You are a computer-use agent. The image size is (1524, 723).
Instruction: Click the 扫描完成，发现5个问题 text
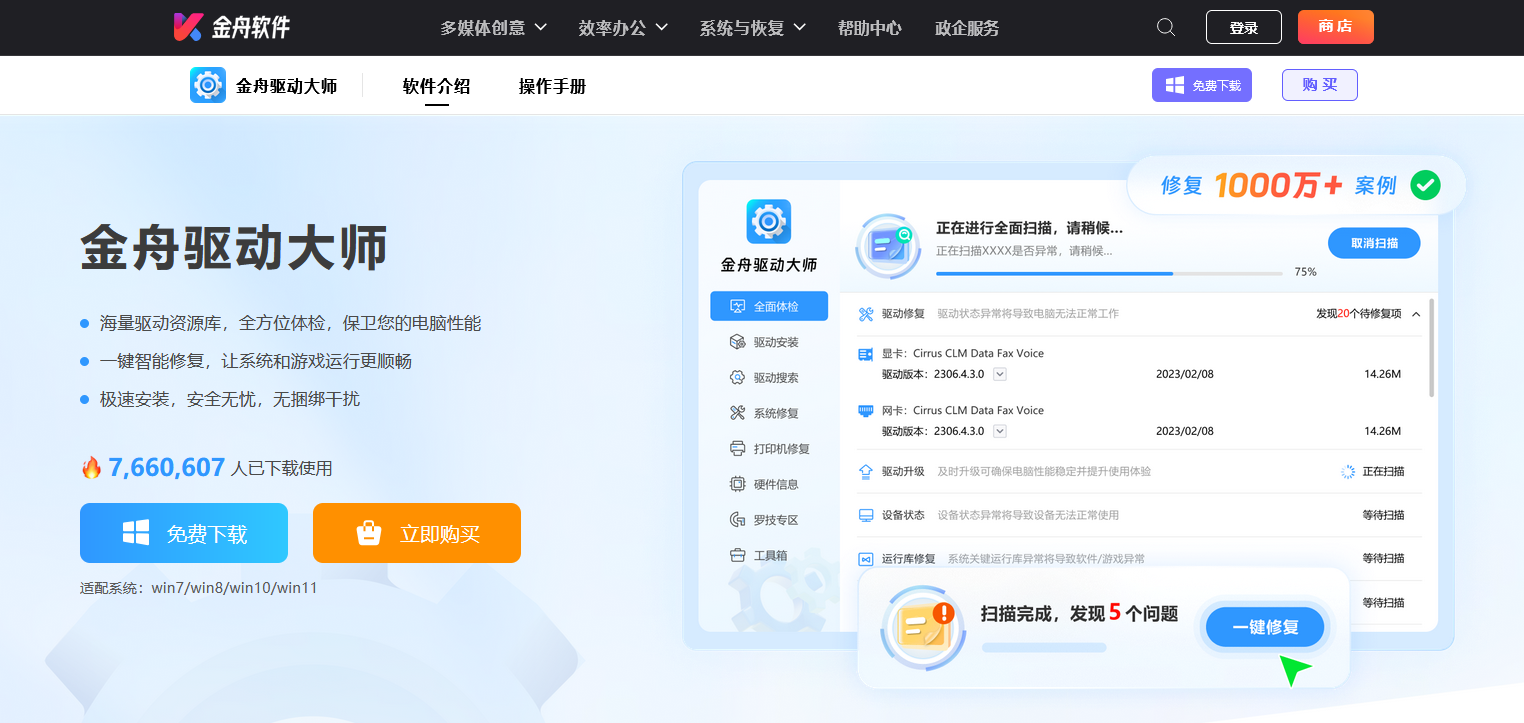pos(1079,613)
